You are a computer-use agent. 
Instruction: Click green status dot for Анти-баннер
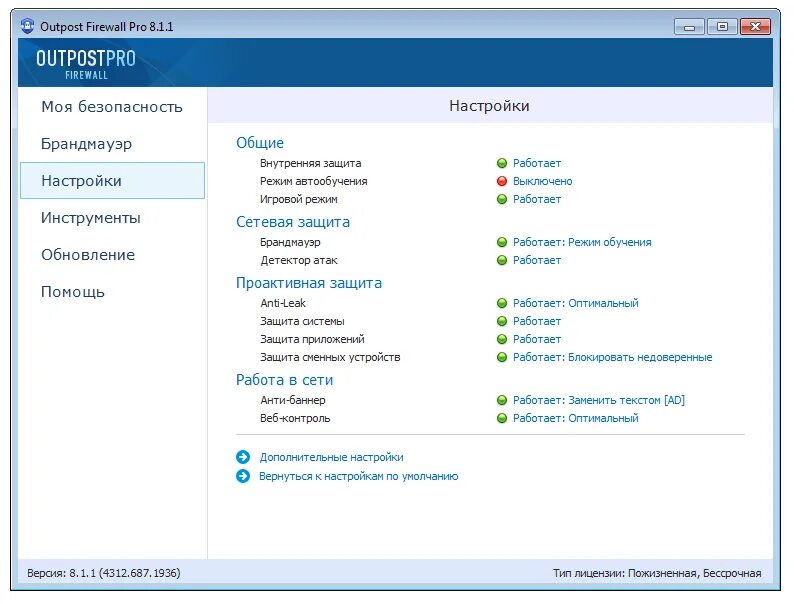coord(502,400)
